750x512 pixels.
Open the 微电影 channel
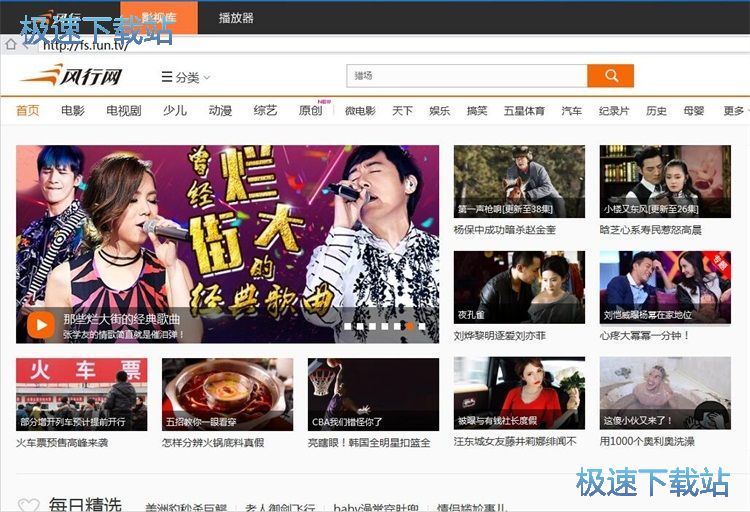pyautogui.click(x=360, y=111)
